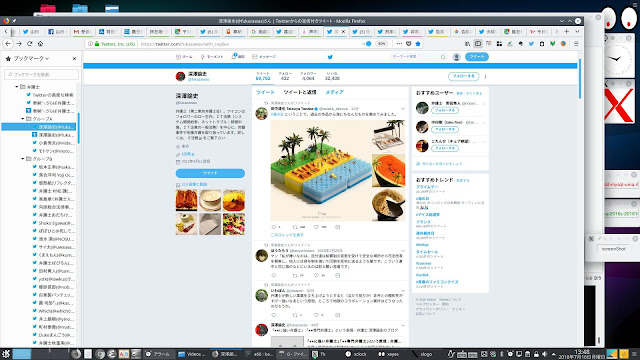Open the Twitter notifications bell

pyautogui.click(x=237, y=57)
